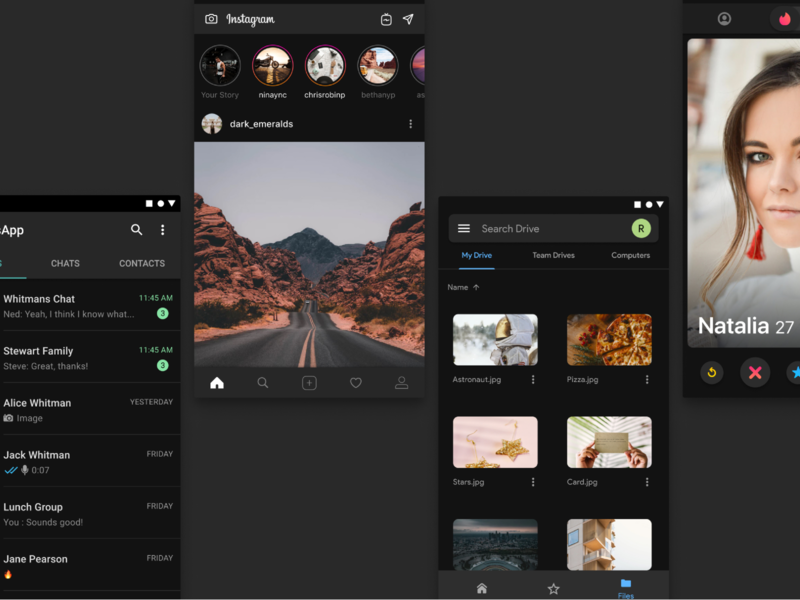
Task: Open Files in Drive bottom bar
Action: pyautogui.click(x=626, y=588)
